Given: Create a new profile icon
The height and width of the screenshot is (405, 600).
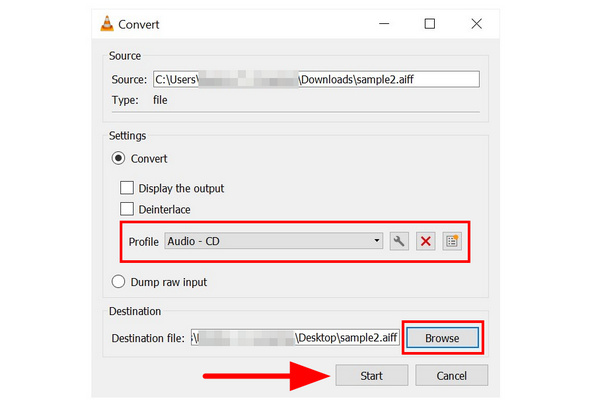Looking at the screenshot, I should coord(452,242).
